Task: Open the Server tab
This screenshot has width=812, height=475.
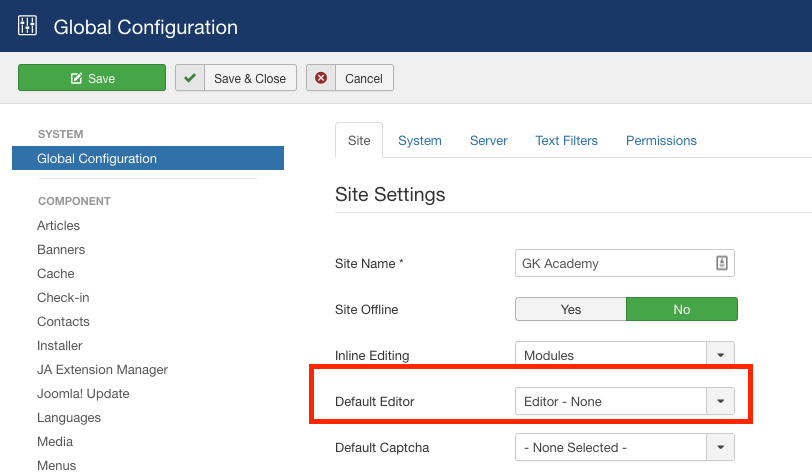Action: click(488, 141)
